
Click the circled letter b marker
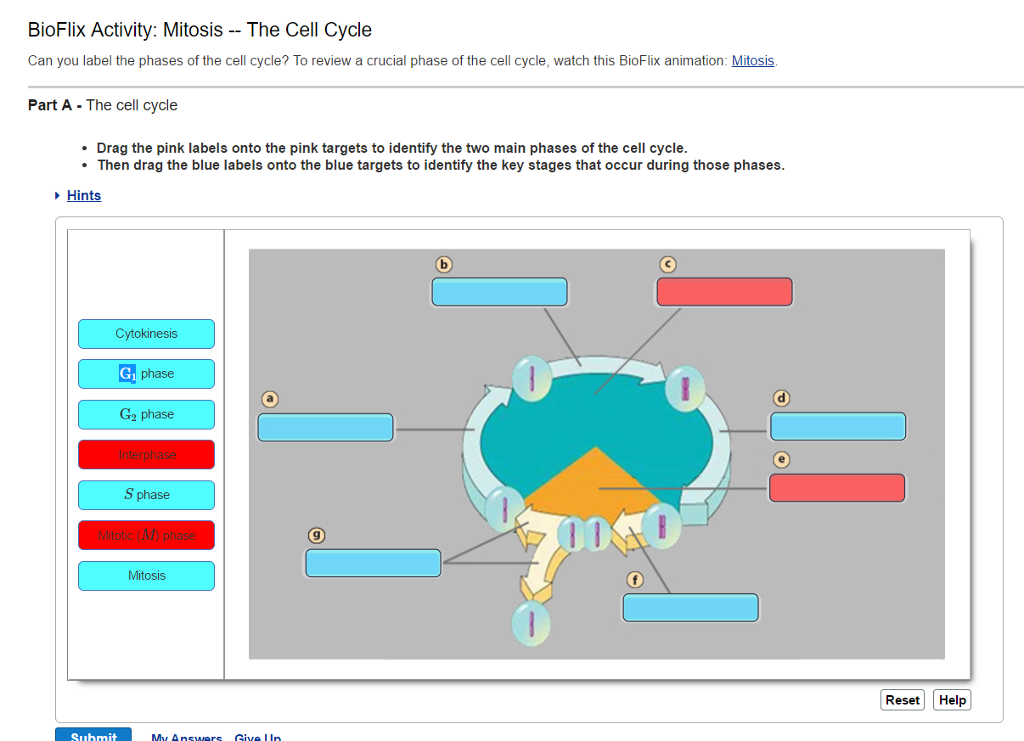coord(444,264)
